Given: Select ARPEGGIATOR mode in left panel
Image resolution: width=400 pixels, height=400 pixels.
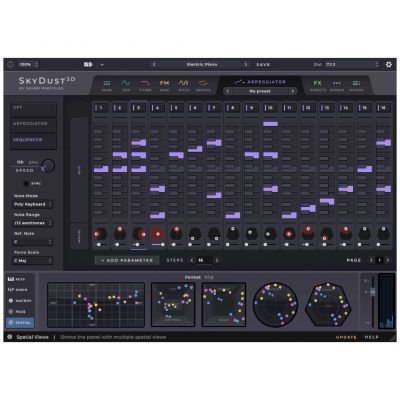Looking at the screenshot, I should click(33, 125).
